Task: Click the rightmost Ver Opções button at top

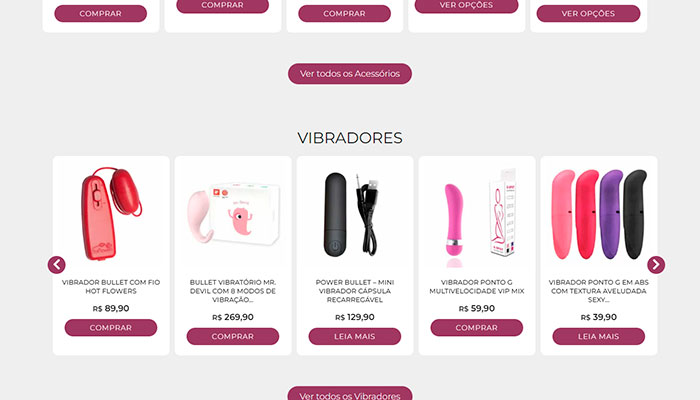Action: pyautogui.click(x=588, y=13)
